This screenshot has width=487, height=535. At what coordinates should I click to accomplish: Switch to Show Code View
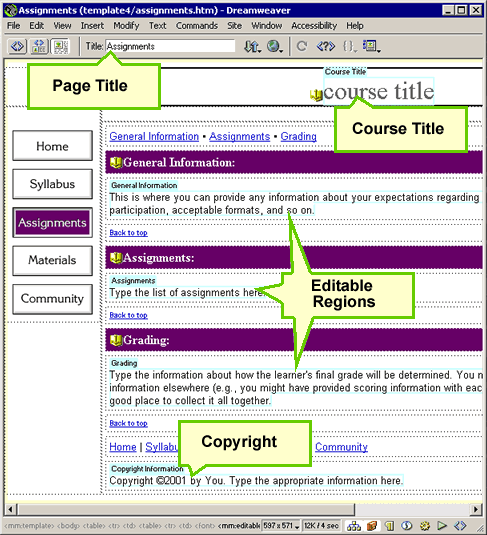click(18, 46)
